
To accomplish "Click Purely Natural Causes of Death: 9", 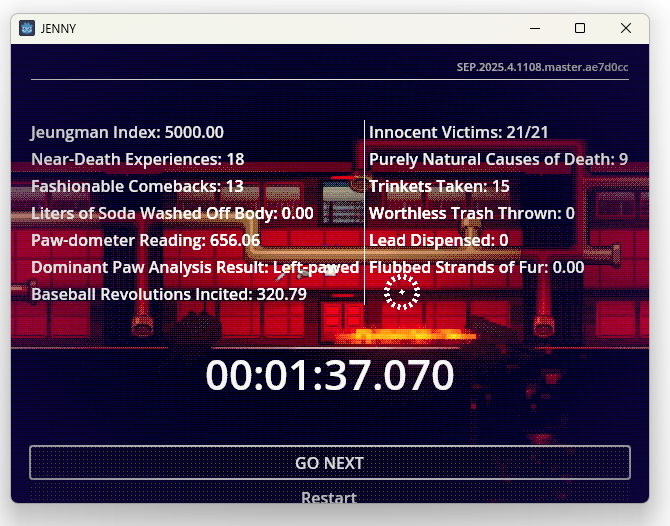I will click(499, 159).
